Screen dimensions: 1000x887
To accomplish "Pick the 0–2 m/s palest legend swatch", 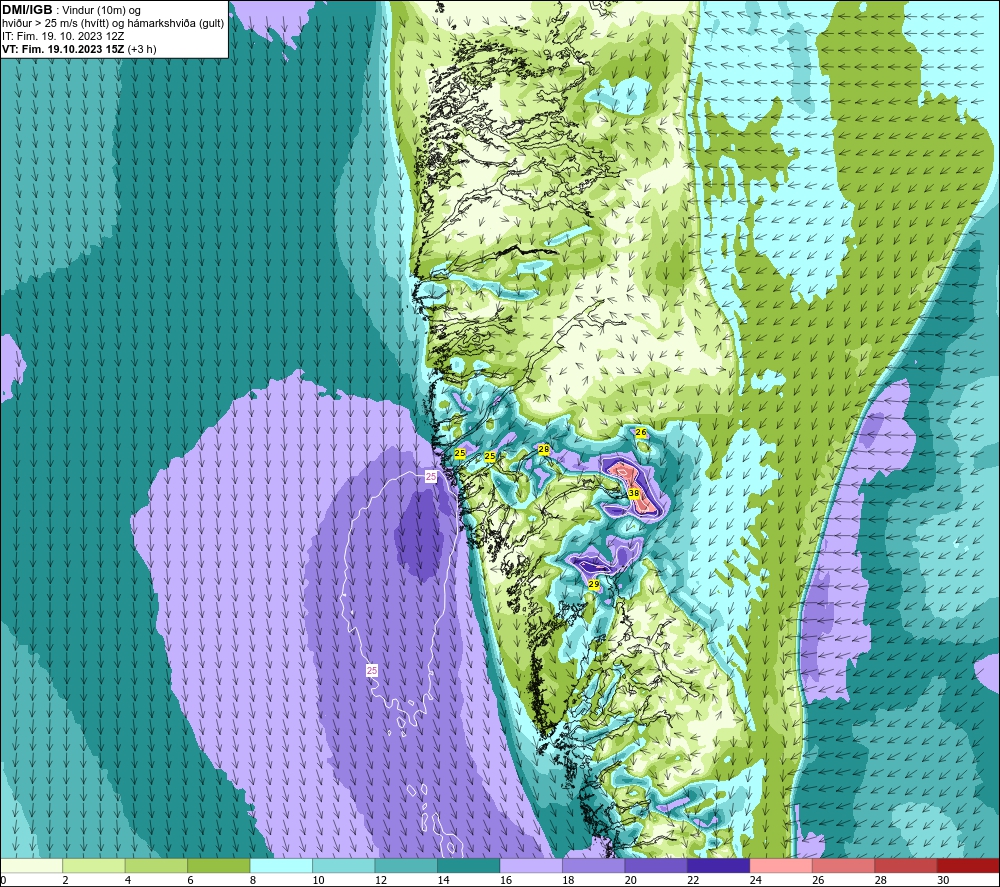I will point(31,865).
